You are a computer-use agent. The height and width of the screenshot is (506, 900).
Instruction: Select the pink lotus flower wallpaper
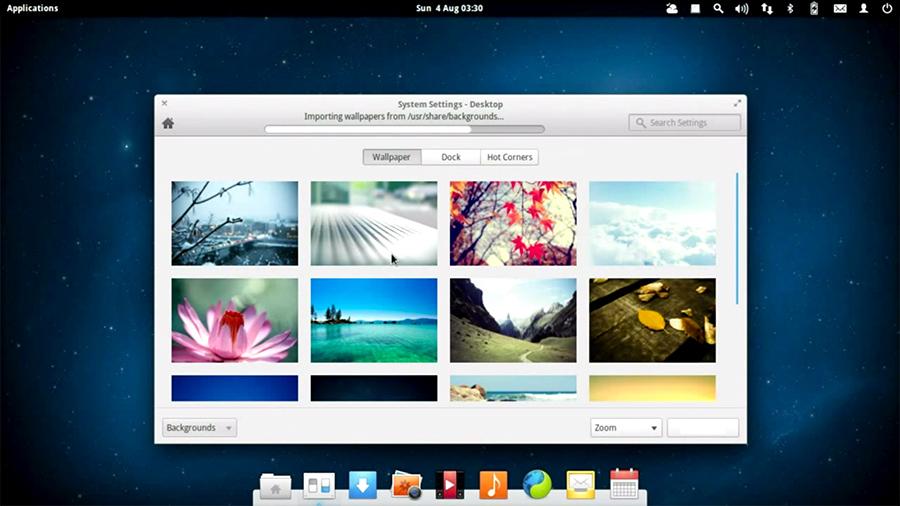(x=234, y=320)
